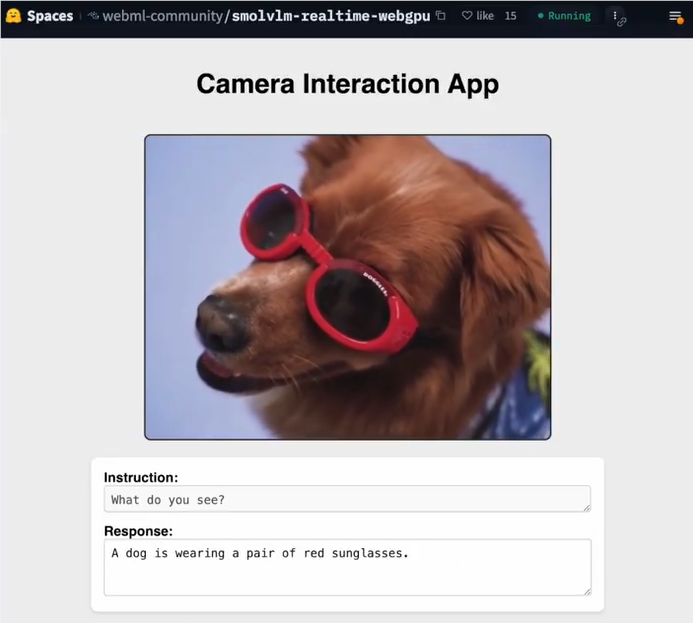Grab the Response box resize handle
The height and width of the screenshot is (623, 693).
(x=586, y=591)
